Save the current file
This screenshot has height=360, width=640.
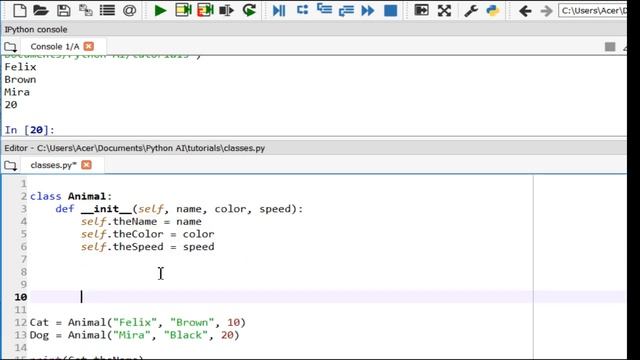pos(63,11)
